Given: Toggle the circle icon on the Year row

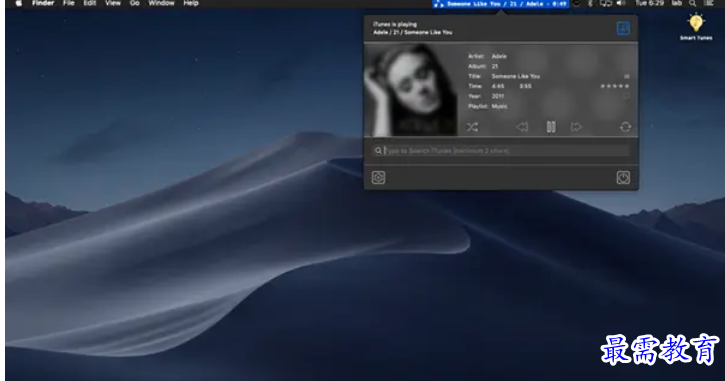Looking at the screenshot, I should pyautogui.click(x=627, y=96).
